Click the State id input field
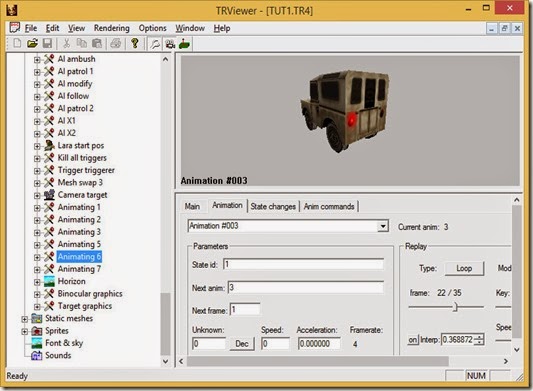This screenshot has width=533, height=391. 304,265
